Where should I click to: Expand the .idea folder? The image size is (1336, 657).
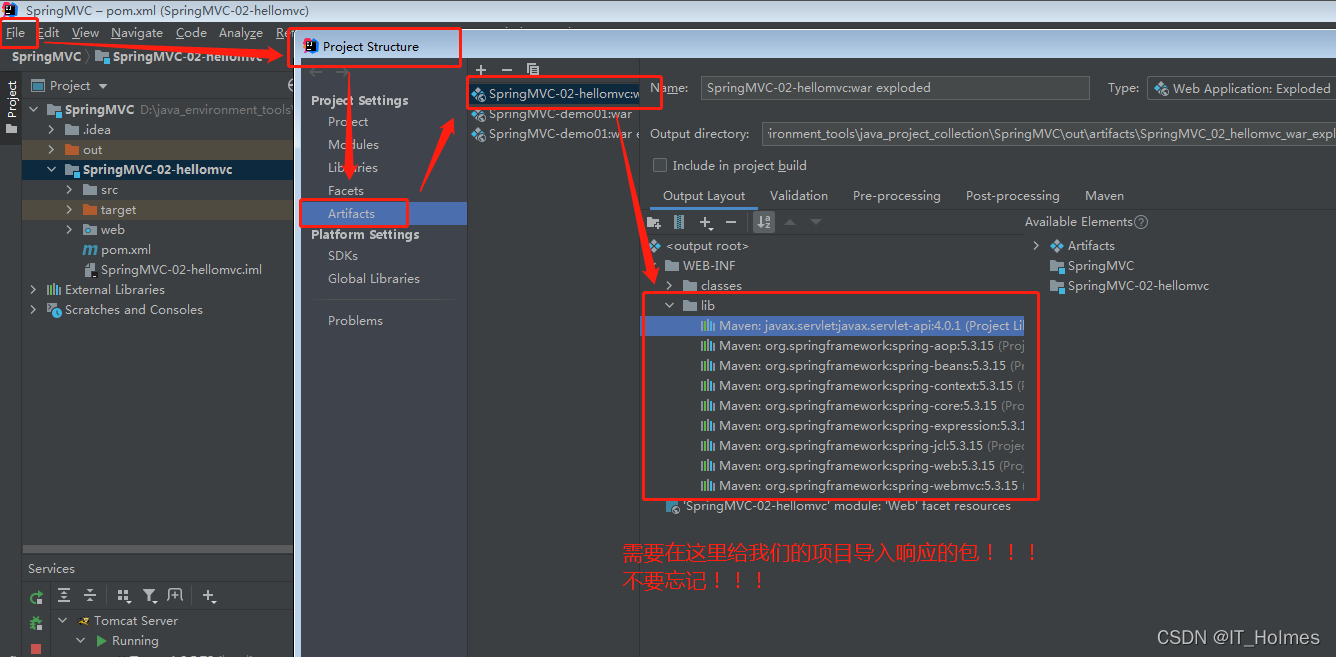click(52, 130)
